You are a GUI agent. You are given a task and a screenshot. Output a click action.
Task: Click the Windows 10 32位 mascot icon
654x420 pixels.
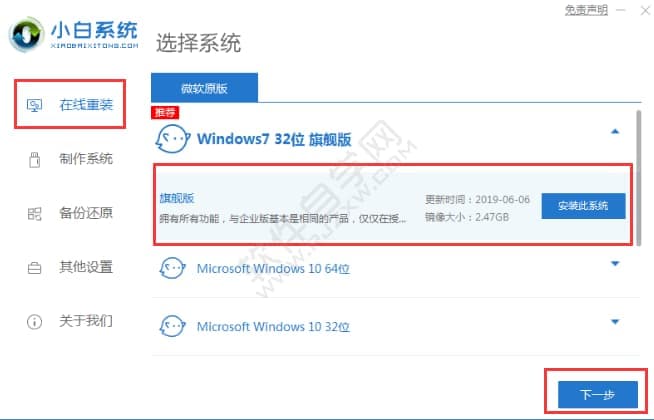point(172,326)
